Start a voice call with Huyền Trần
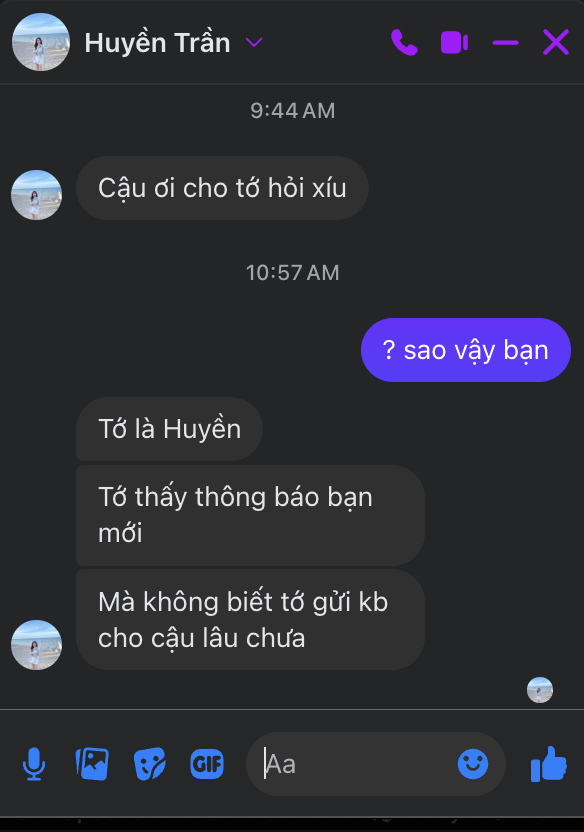 [x=404, y=42]
